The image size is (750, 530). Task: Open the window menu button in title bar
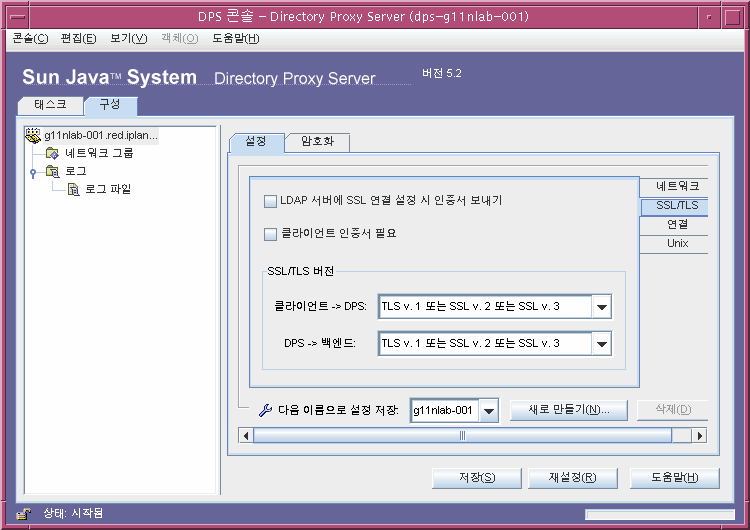18,17
